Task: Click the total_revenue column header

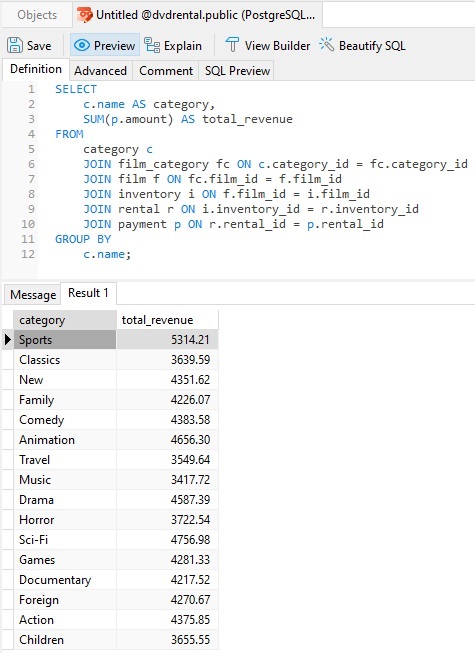Action: (x=167, y=320)
